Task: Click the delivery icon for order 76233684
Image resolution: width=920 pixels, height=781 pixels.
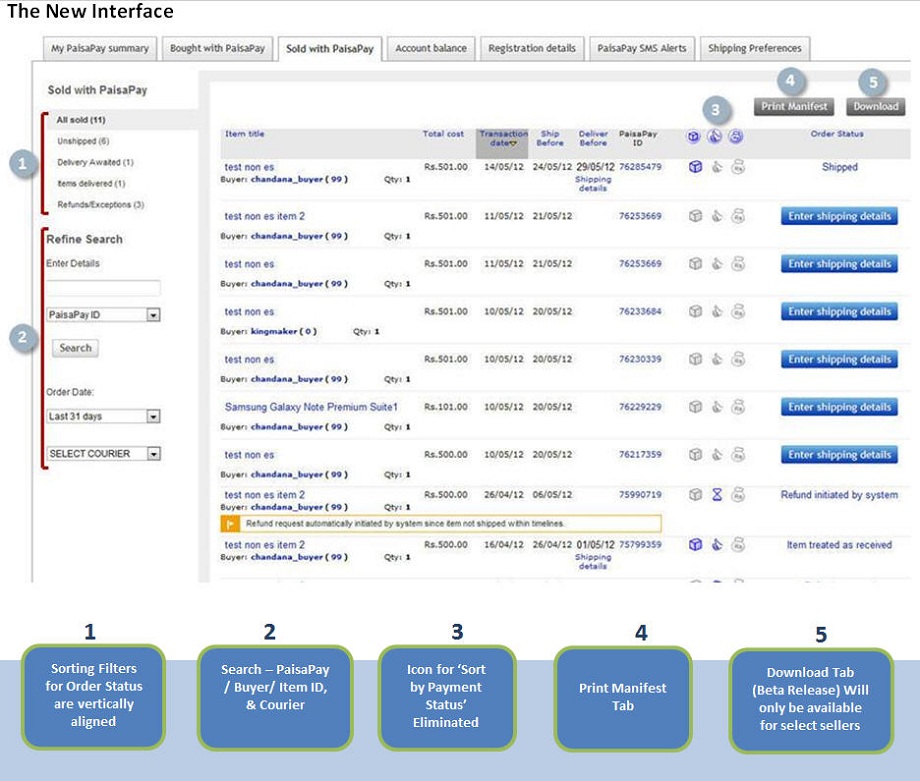Action: 716,311
